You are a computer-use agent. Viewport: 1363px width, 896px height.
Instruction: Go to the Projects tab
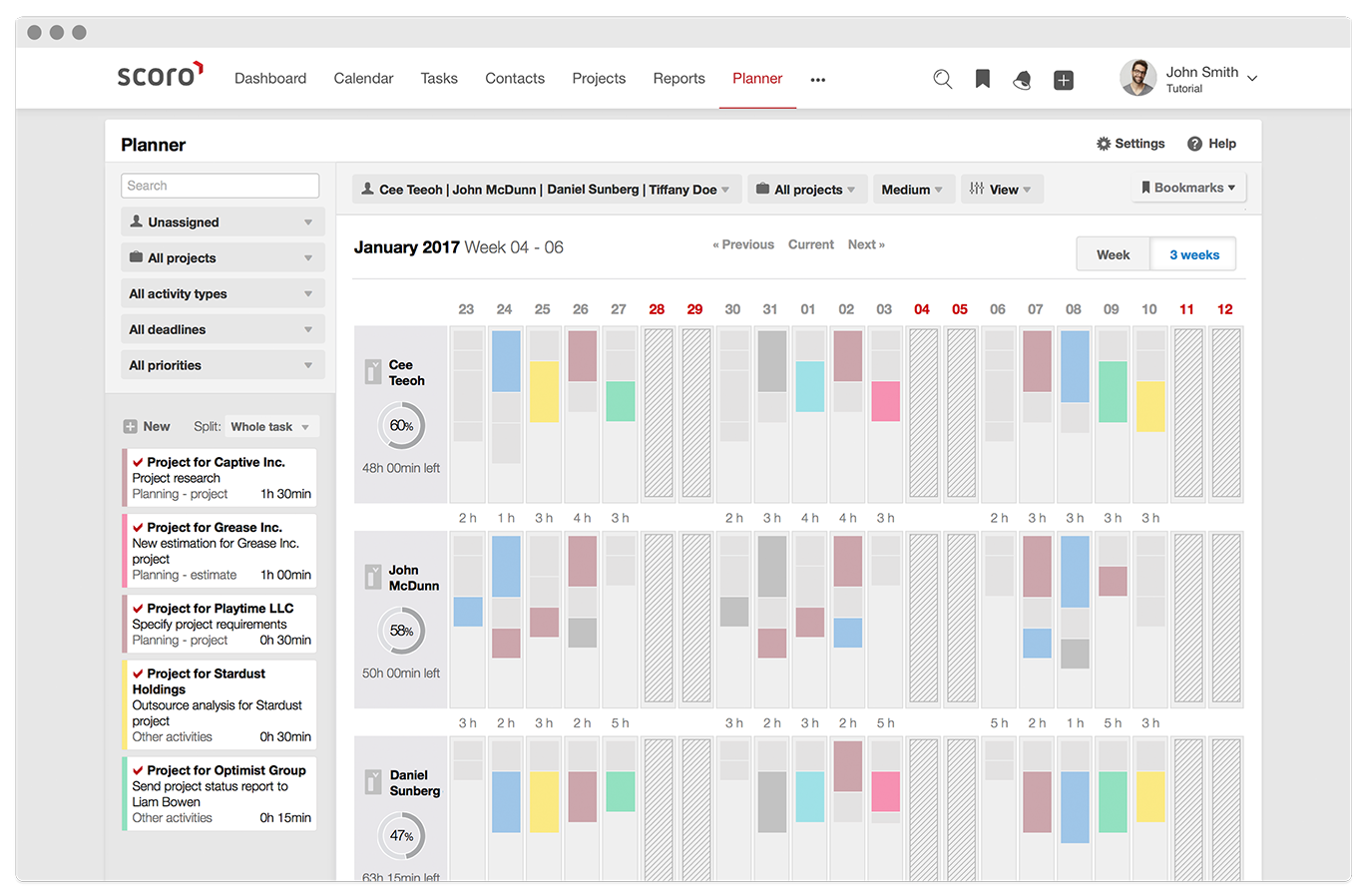coord(599,78)
